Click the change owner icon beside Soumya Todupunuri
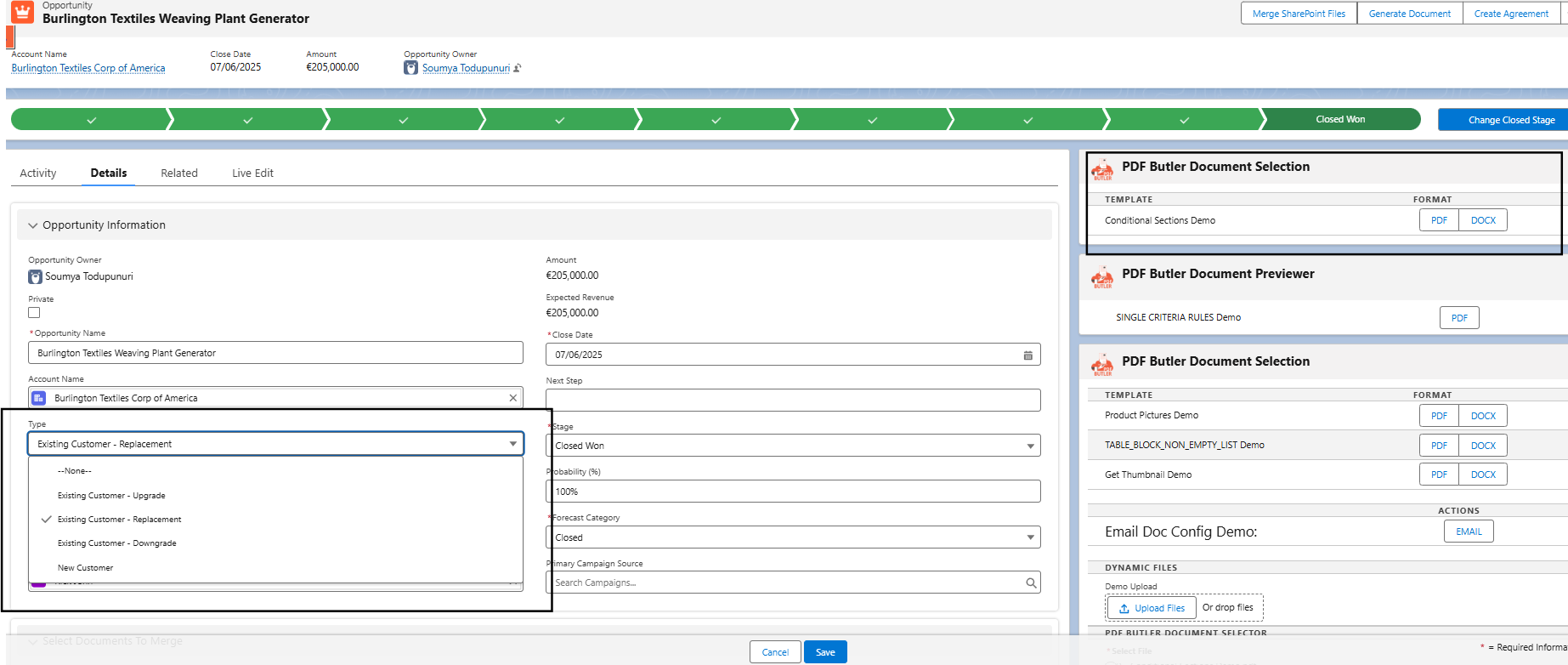 coord(518,68)
